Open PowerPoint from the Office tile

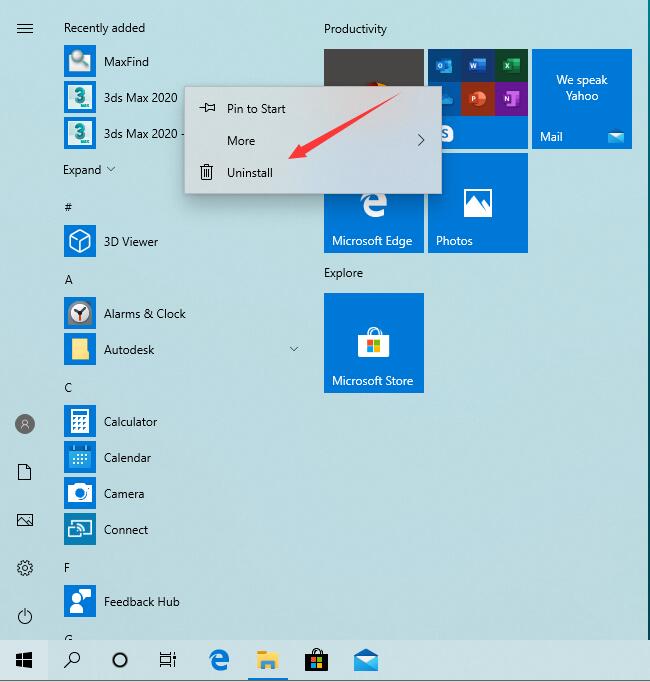[x=477, y=99]
